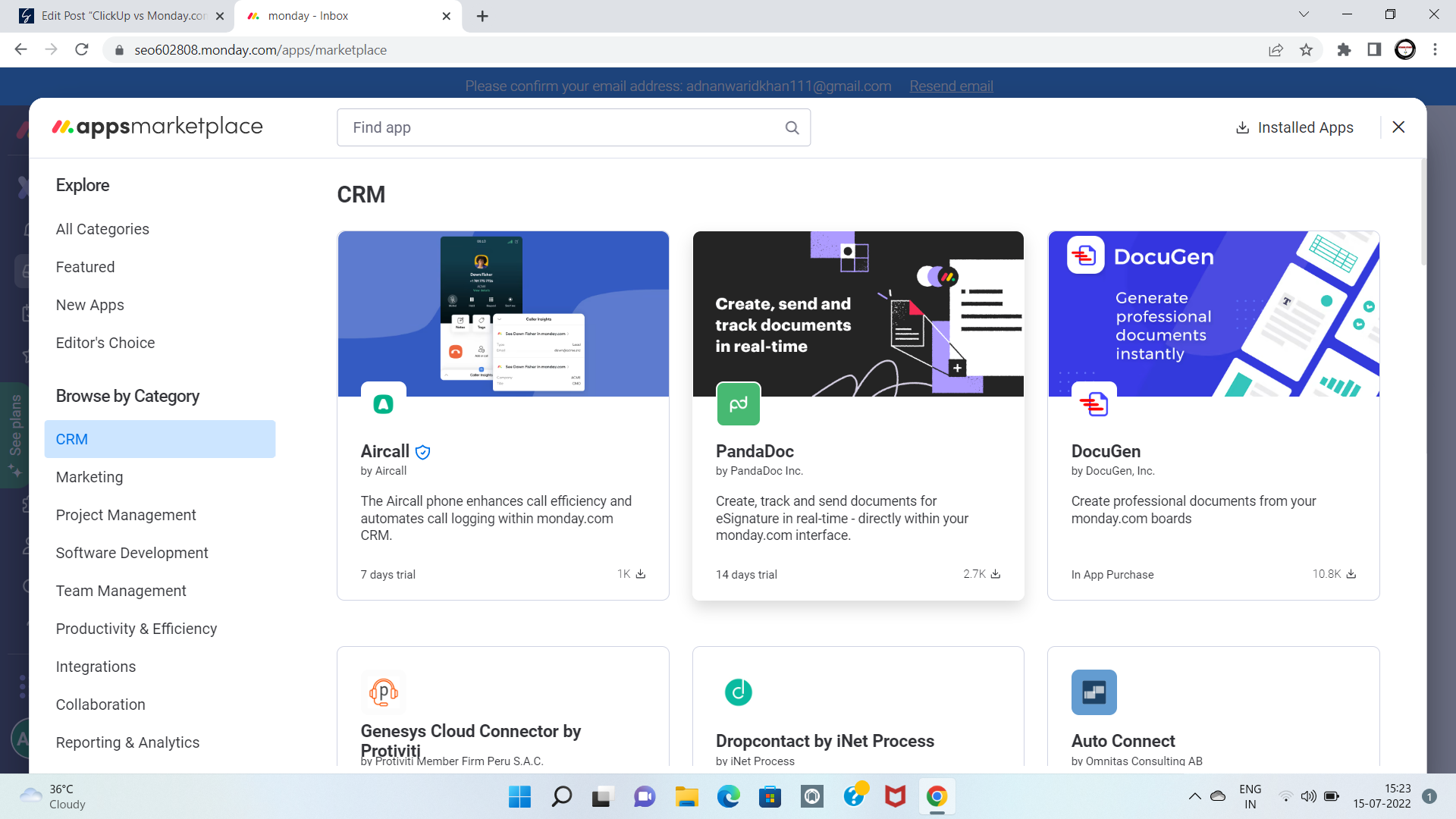Click the Resend email link
Screen dimensions: 1456x819
(x=951, y=86)
